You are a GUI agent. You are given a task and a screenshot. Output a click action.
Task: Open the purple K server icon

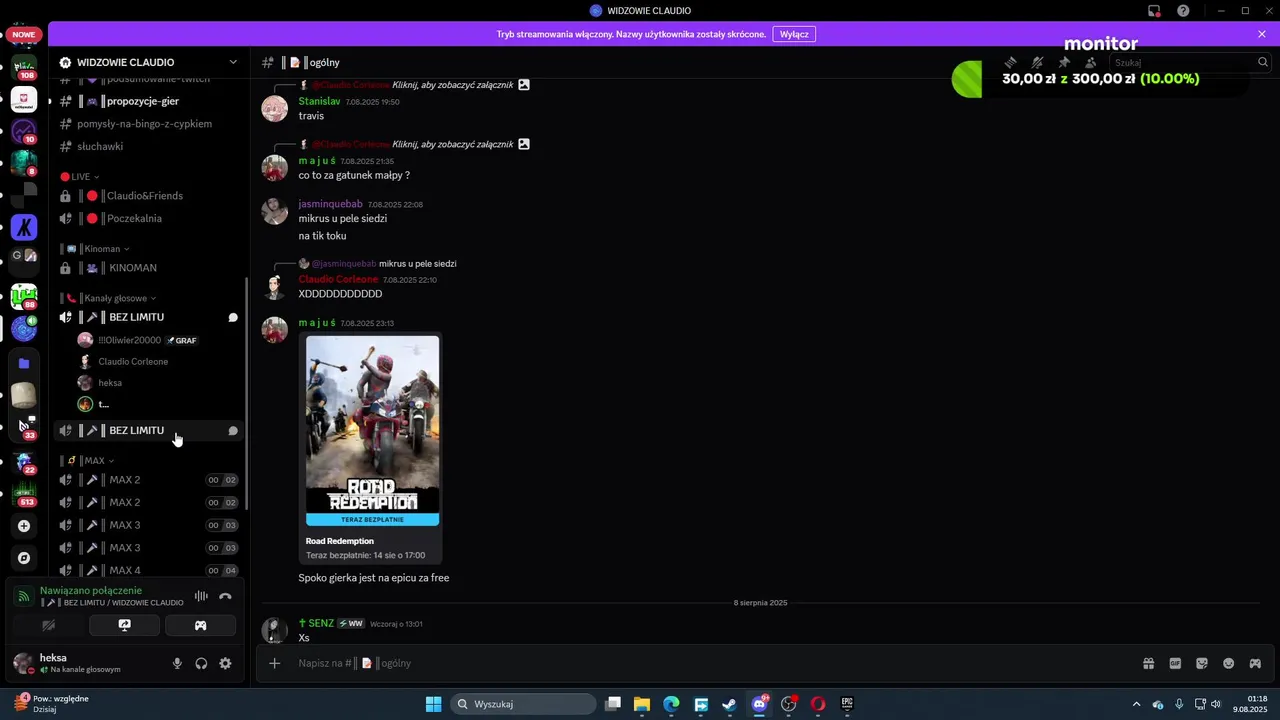(x=24, y=227)
